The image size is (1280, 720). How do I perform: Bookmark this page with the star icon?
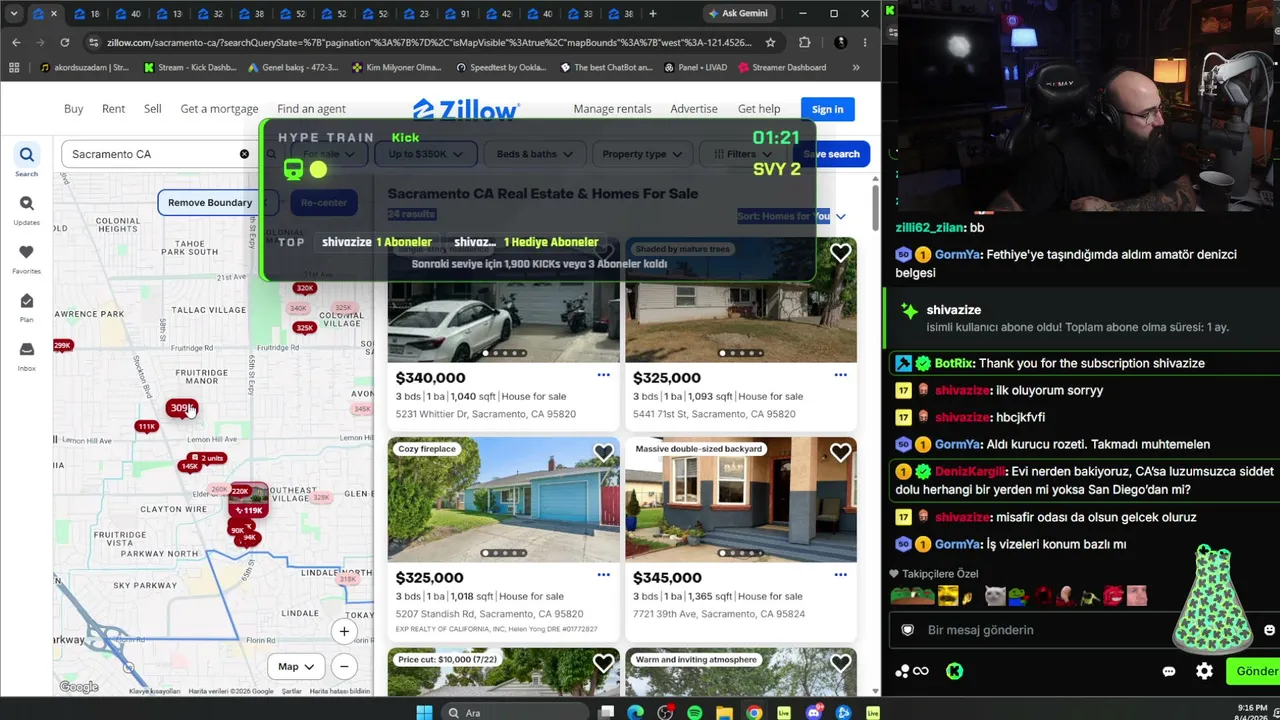[770, 42]
